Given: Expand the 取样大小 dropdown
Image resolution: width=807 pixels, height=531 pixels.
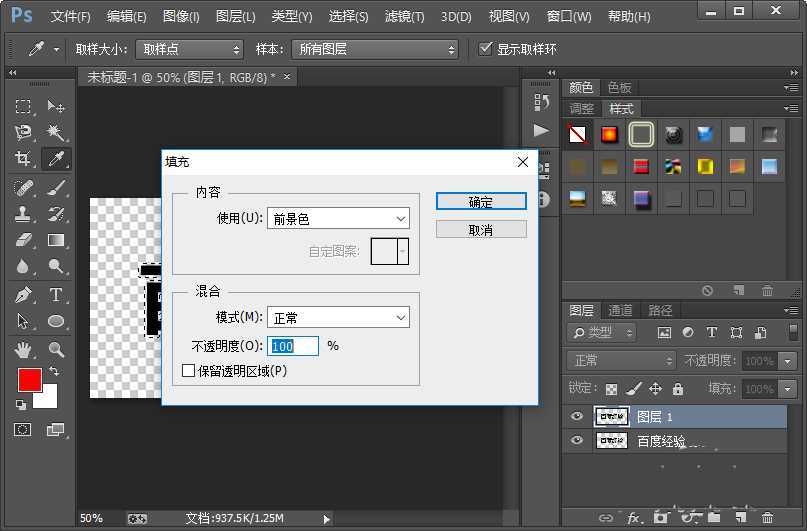Looking at the screenshot, I should [x=190, y=49].
